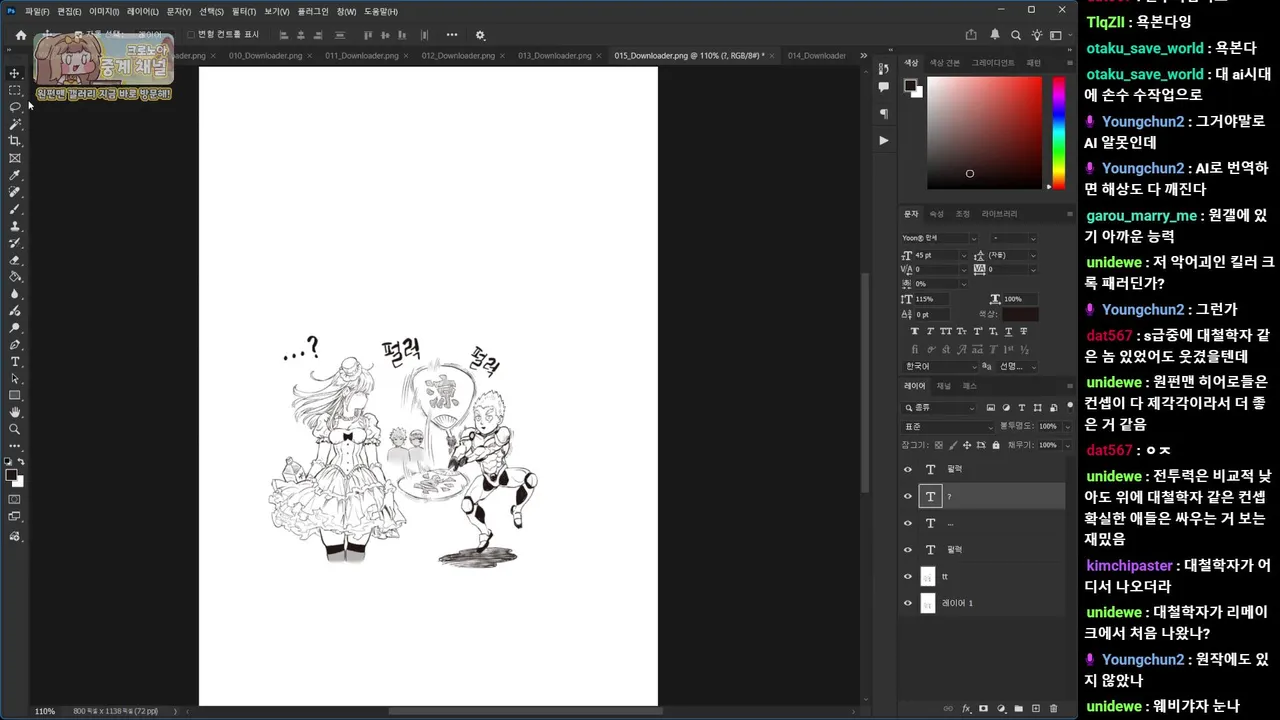
Task: Toggle the Show Transform Controls checkbox
Action: (191, 35)
